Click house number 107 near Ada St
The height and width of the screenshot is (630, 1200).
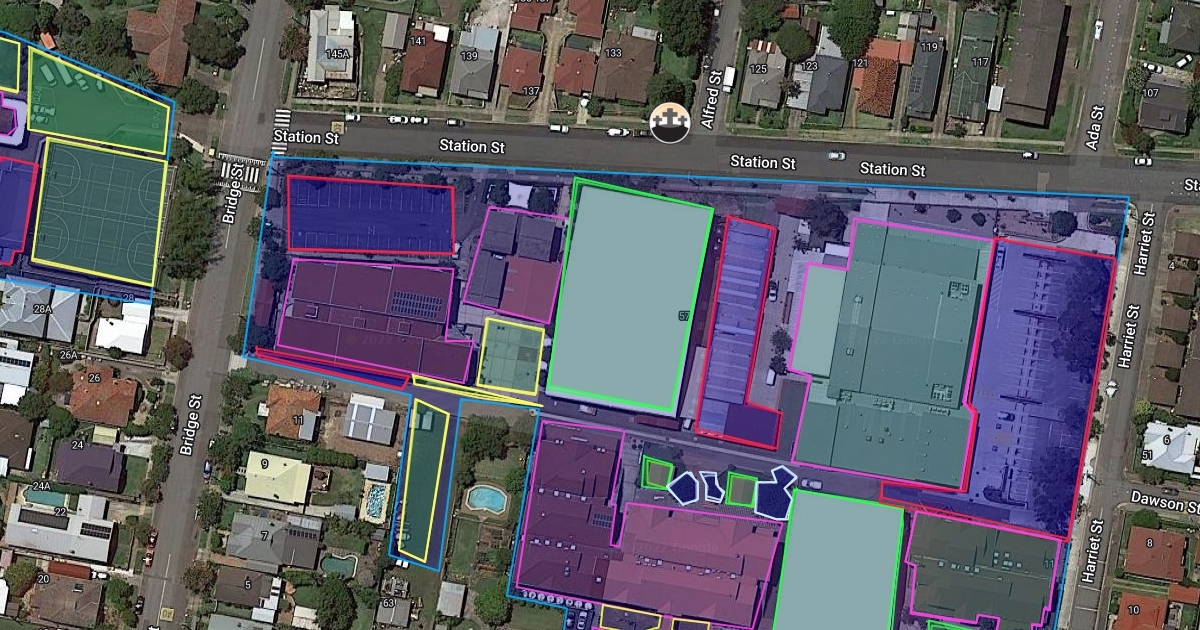(x=1150, y=93)
